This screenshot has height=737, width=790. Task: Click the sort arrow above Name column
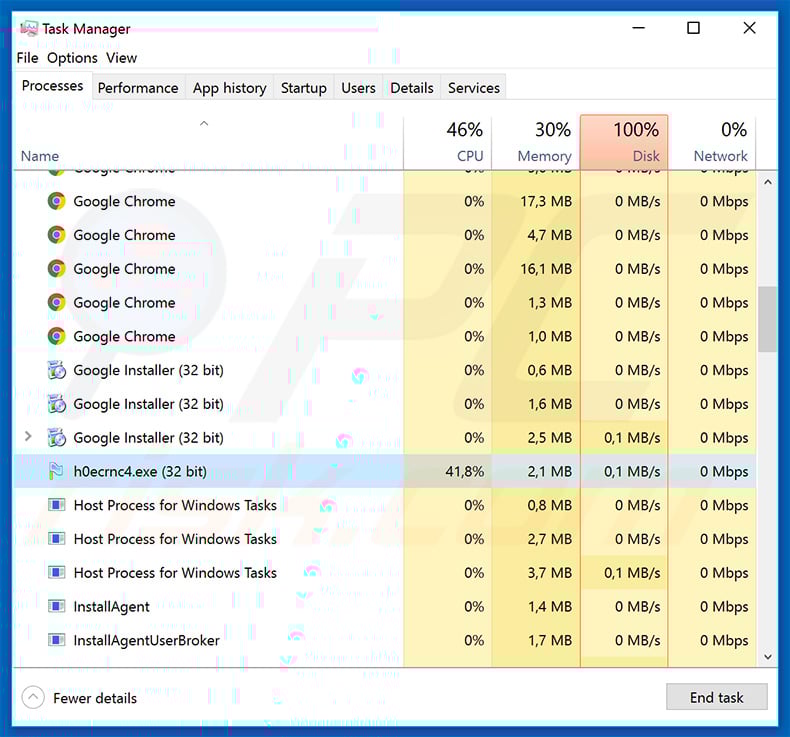204,123
